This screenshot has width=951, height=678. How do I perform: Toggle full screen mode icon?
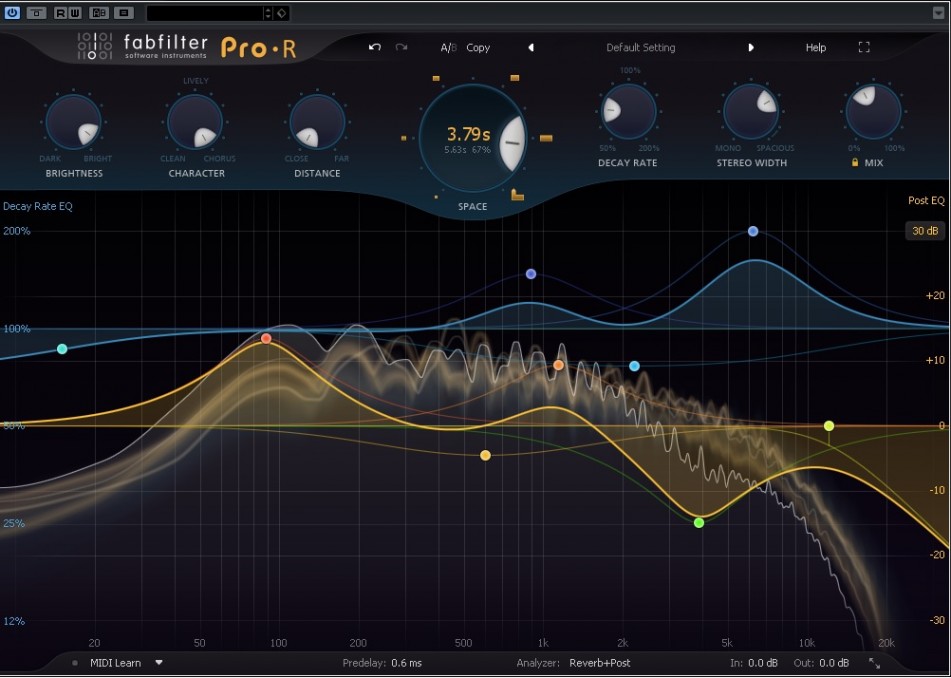click(x=864, y=47)
